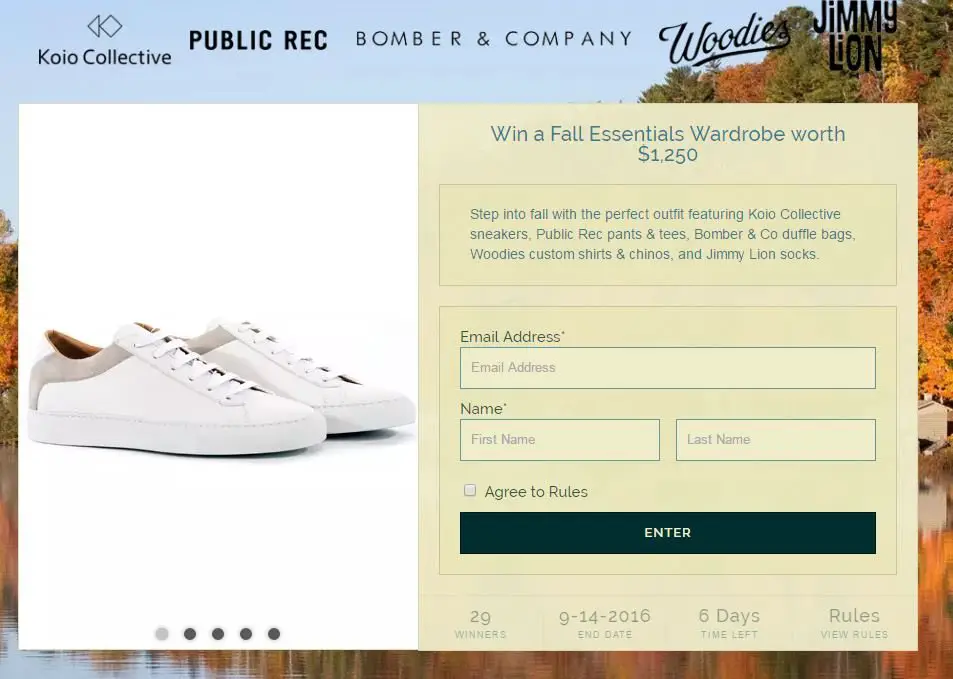Image resolution: width=953 pixels, height=679 pixels.
Task: Click the Email Address input field
Action: point(667,367)
